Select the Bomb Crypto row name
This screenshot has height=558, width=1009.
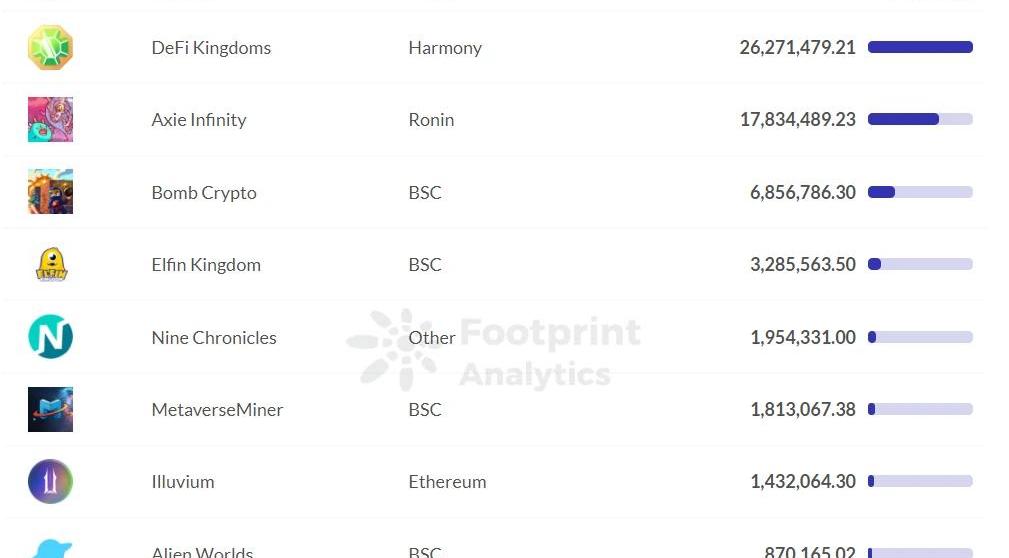204,193
